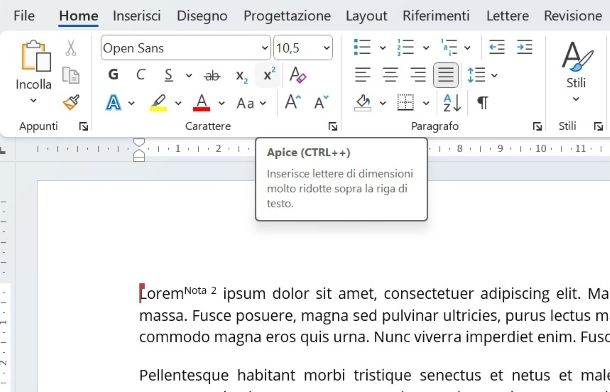Apply text effects blue A icon
610x392 pixels.
click(x=113, y=103)
